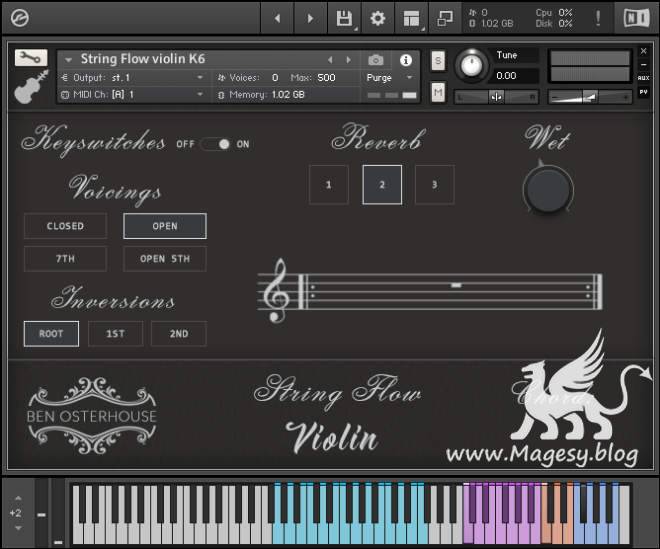Image resolution: width=660 pixels, height=549 pixels.
Task: Click the treble clef on staff
Action: pos(277,290)
